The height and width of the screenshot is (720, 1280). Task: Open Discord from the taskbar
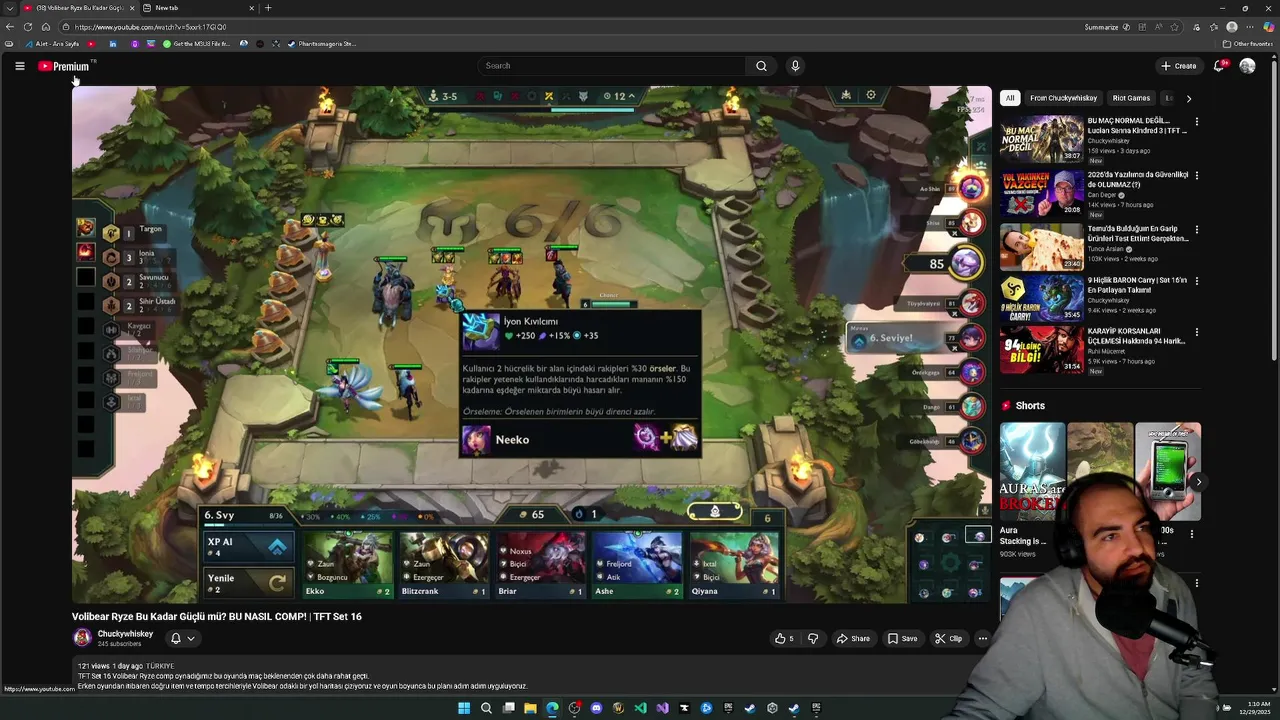[596, 708]
